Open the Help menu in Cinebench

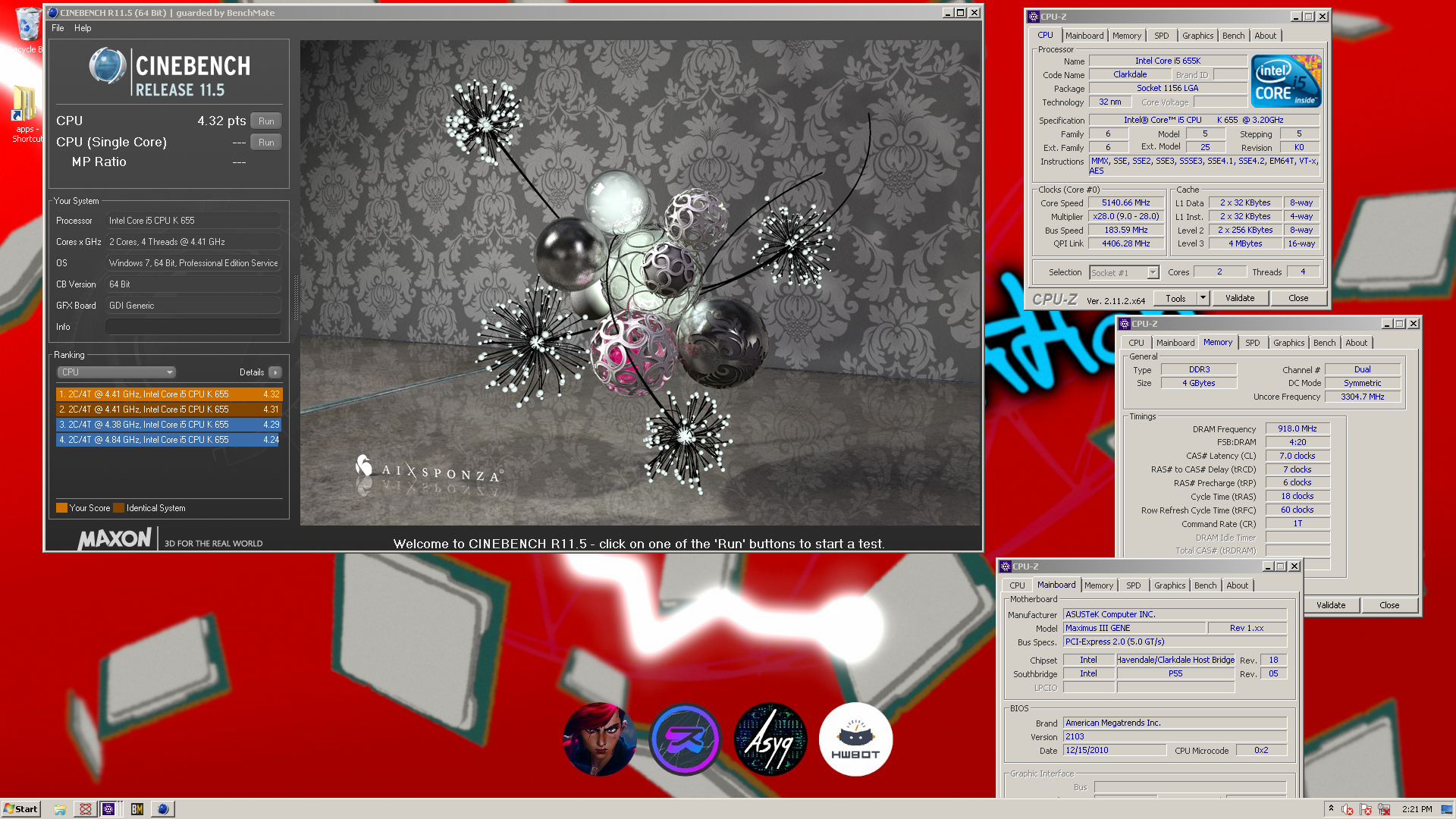coord(83,28)
